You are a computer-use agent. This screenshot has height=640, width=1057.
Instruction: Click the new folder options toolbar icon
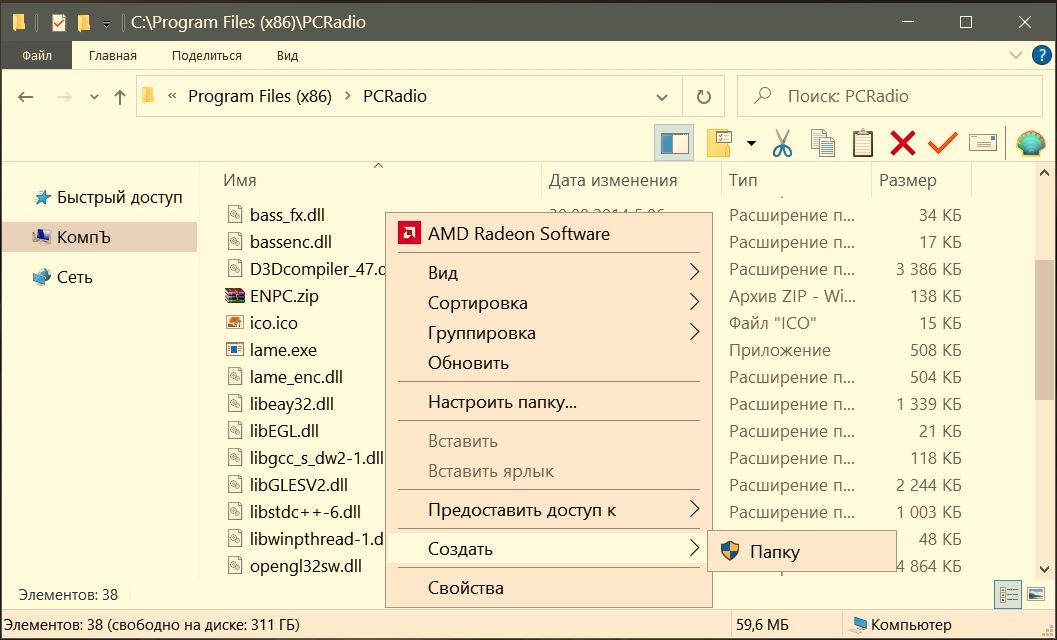[x=719, y=143]
